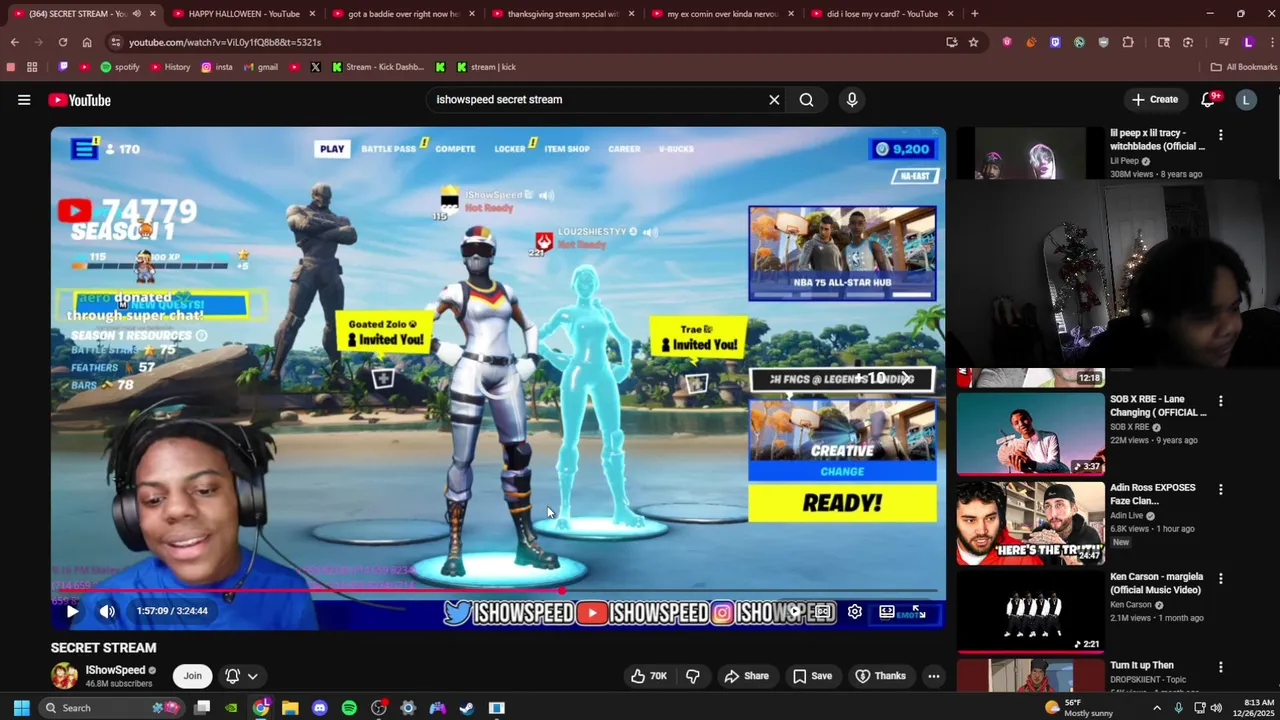Switch player to theater mode

coord(886,611)
